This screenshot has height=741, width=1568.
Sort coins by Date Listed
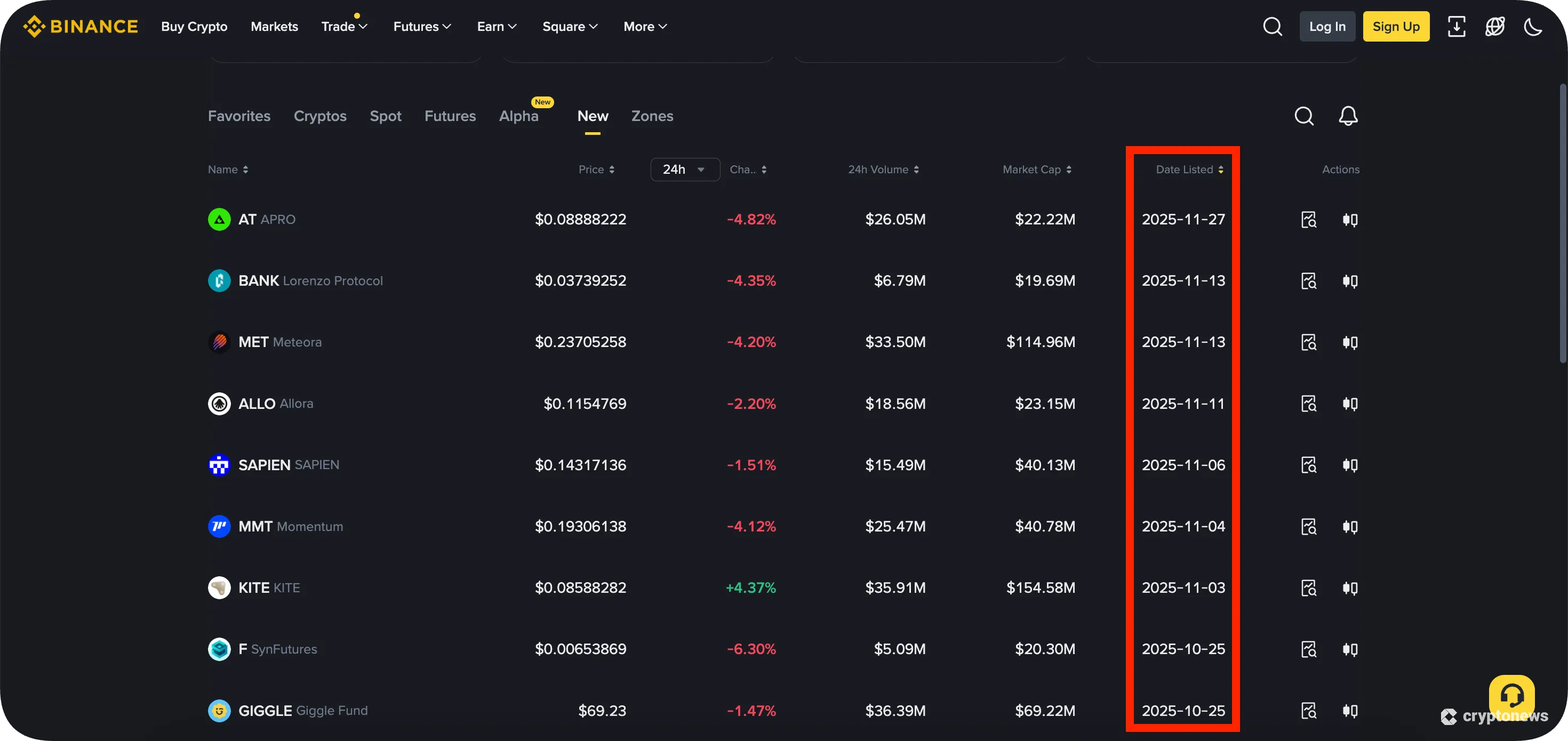(x=1188, y=169)
